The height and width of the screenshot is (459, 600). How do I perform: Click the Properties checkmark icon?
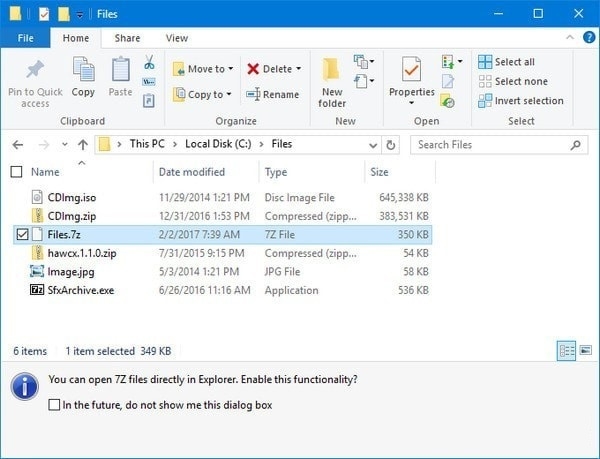pyautogui.click(x=411, y=70)
